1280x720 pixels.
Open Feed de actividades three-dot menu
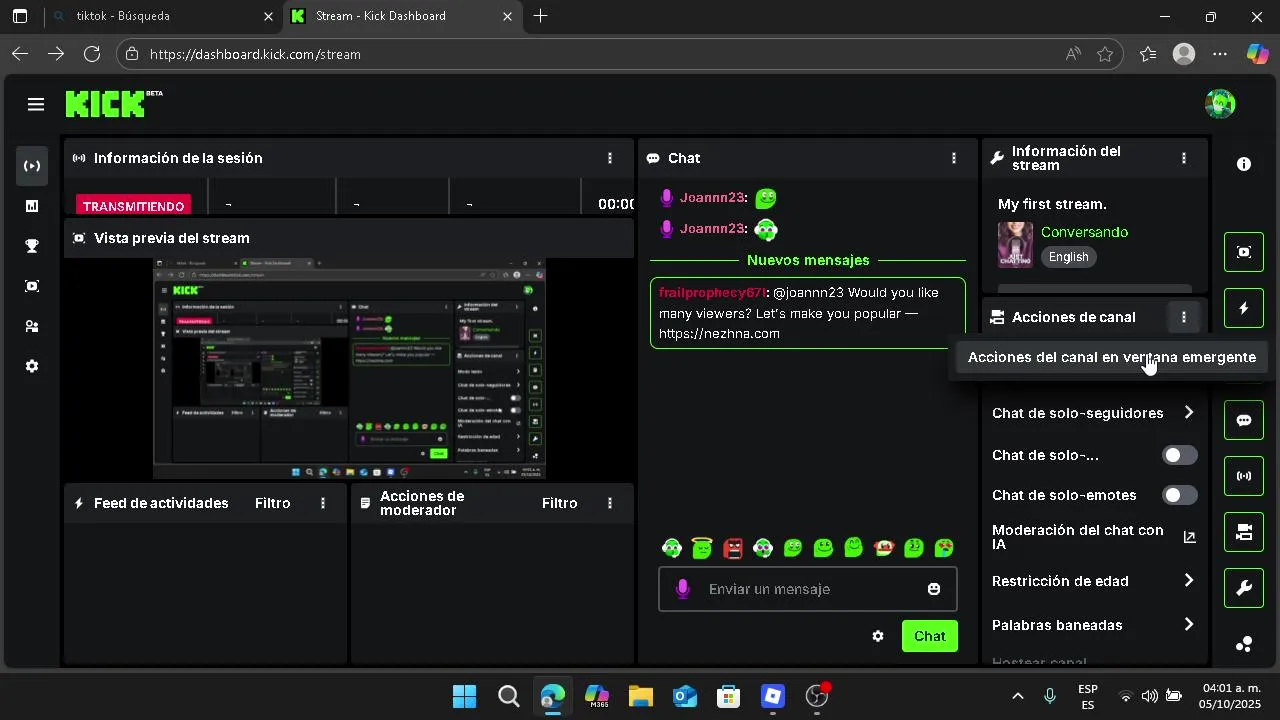point(323,503)
